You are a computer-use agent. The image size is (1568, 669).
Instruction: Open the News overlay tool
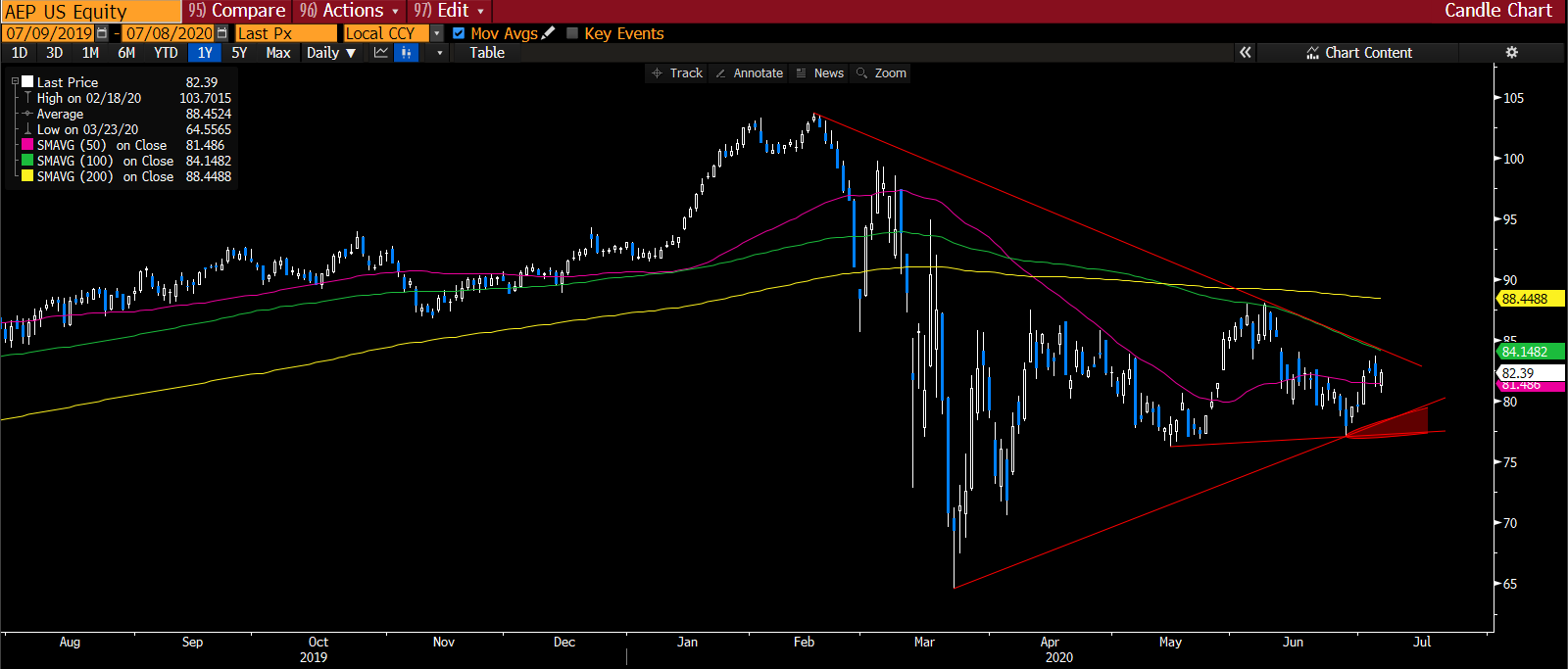(x=820, y=73)
